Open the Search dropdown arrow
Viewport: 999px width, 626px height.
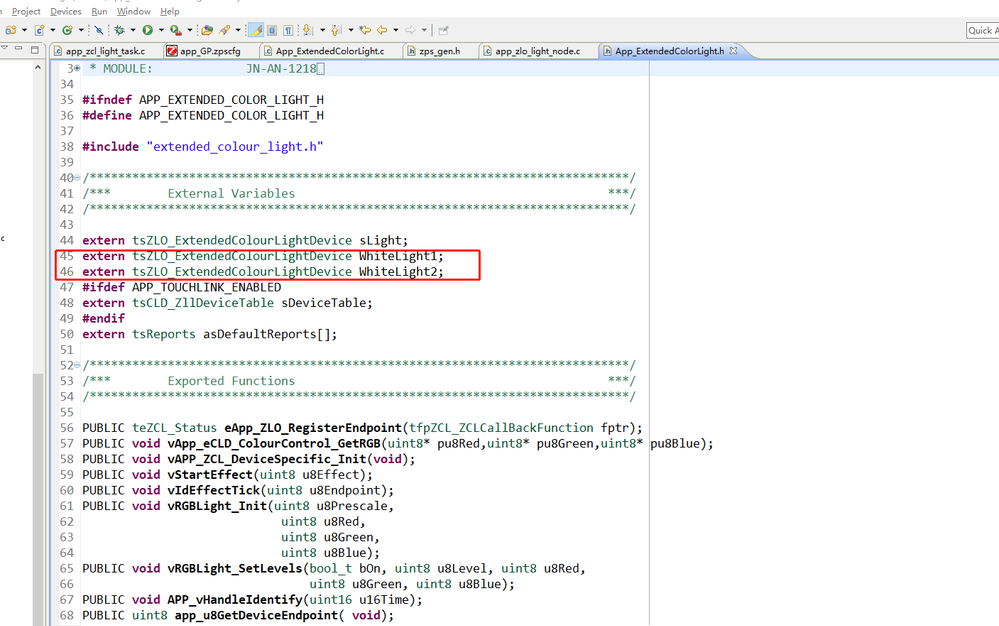tap(238, 30)
